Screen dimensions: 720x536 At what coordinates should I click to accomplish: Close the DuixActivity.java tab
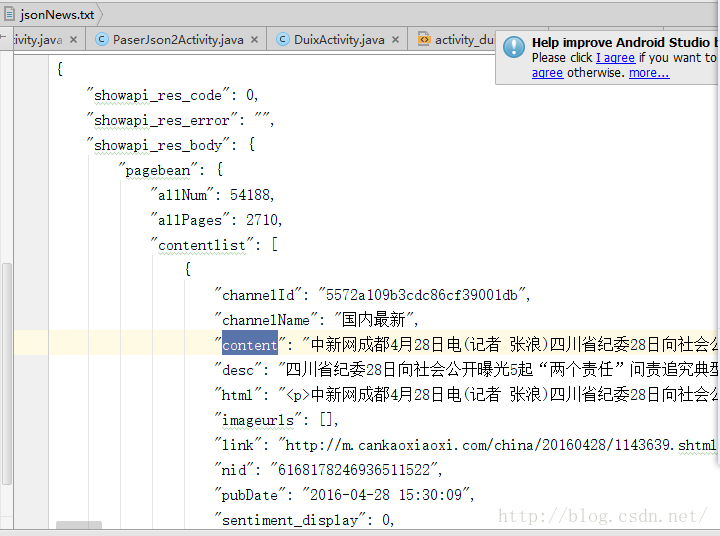click(x=395, y=40)
